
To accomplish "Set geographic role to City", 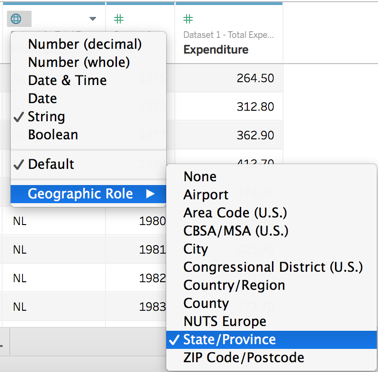I will [x=272, y=249].
